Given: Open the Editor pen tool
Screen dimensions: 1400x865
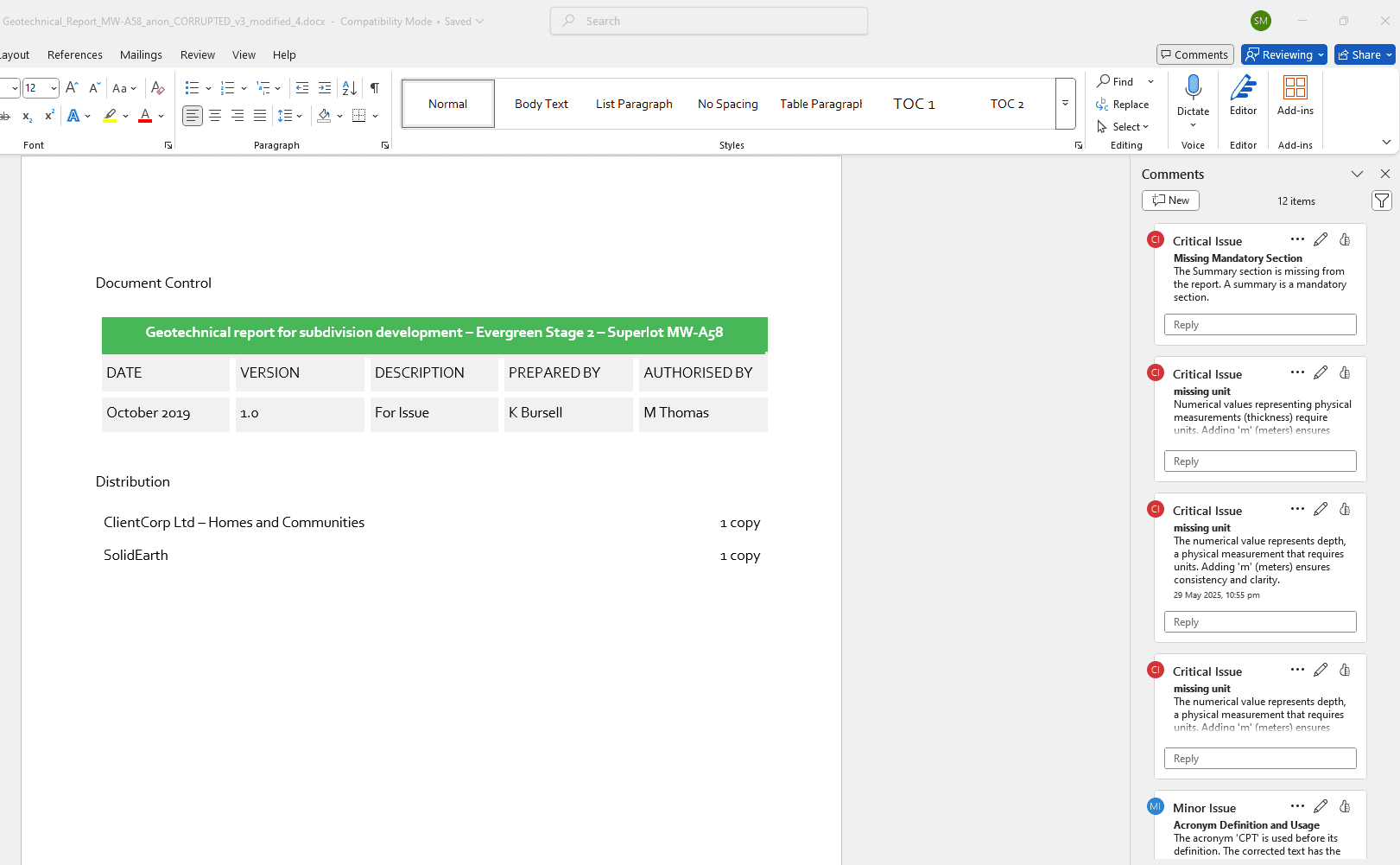Looking at the screenshot, I should point(1243,94).
